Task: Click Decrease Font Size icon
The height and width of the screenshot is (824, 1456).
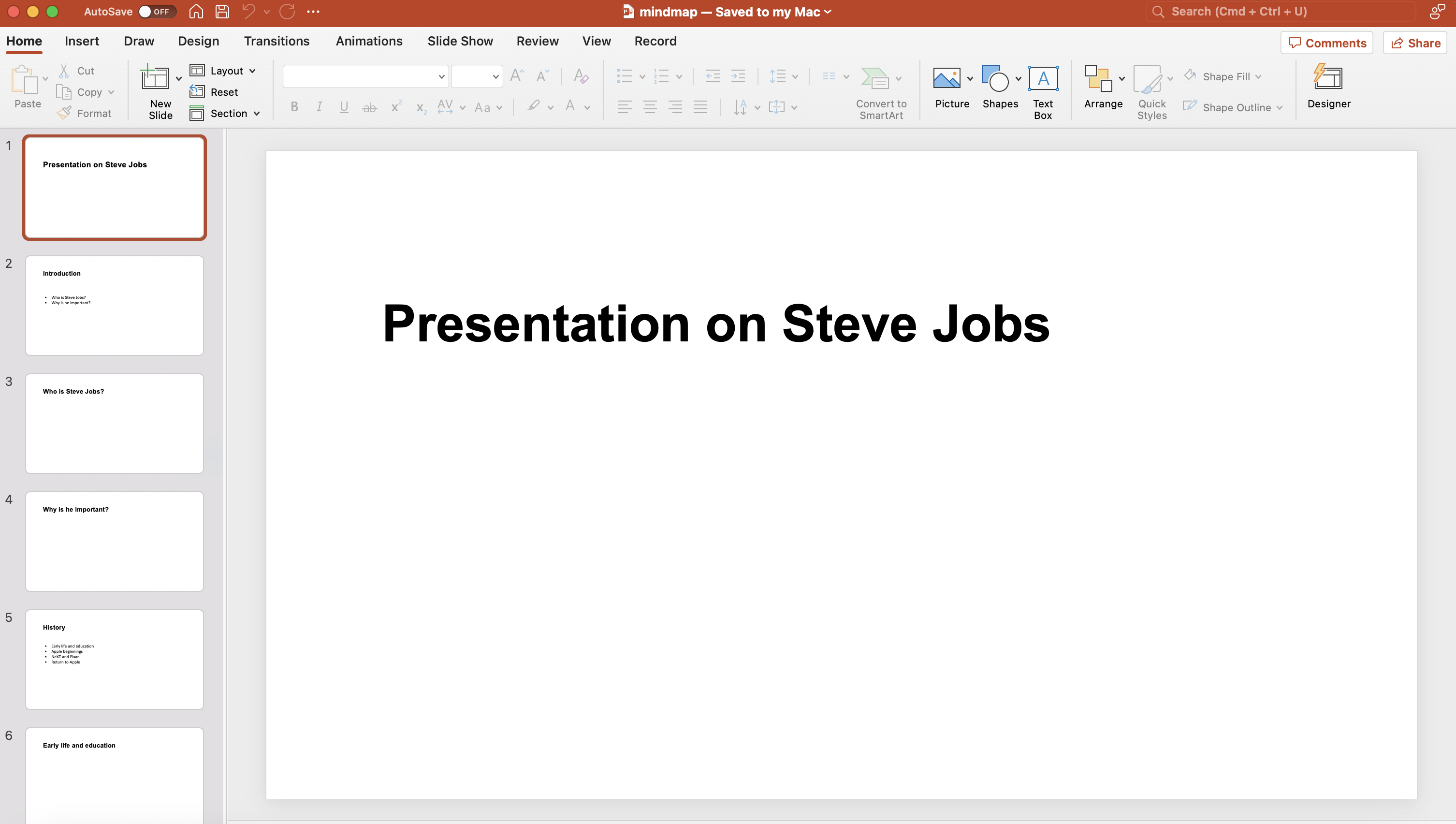Action: pos(542,76)
